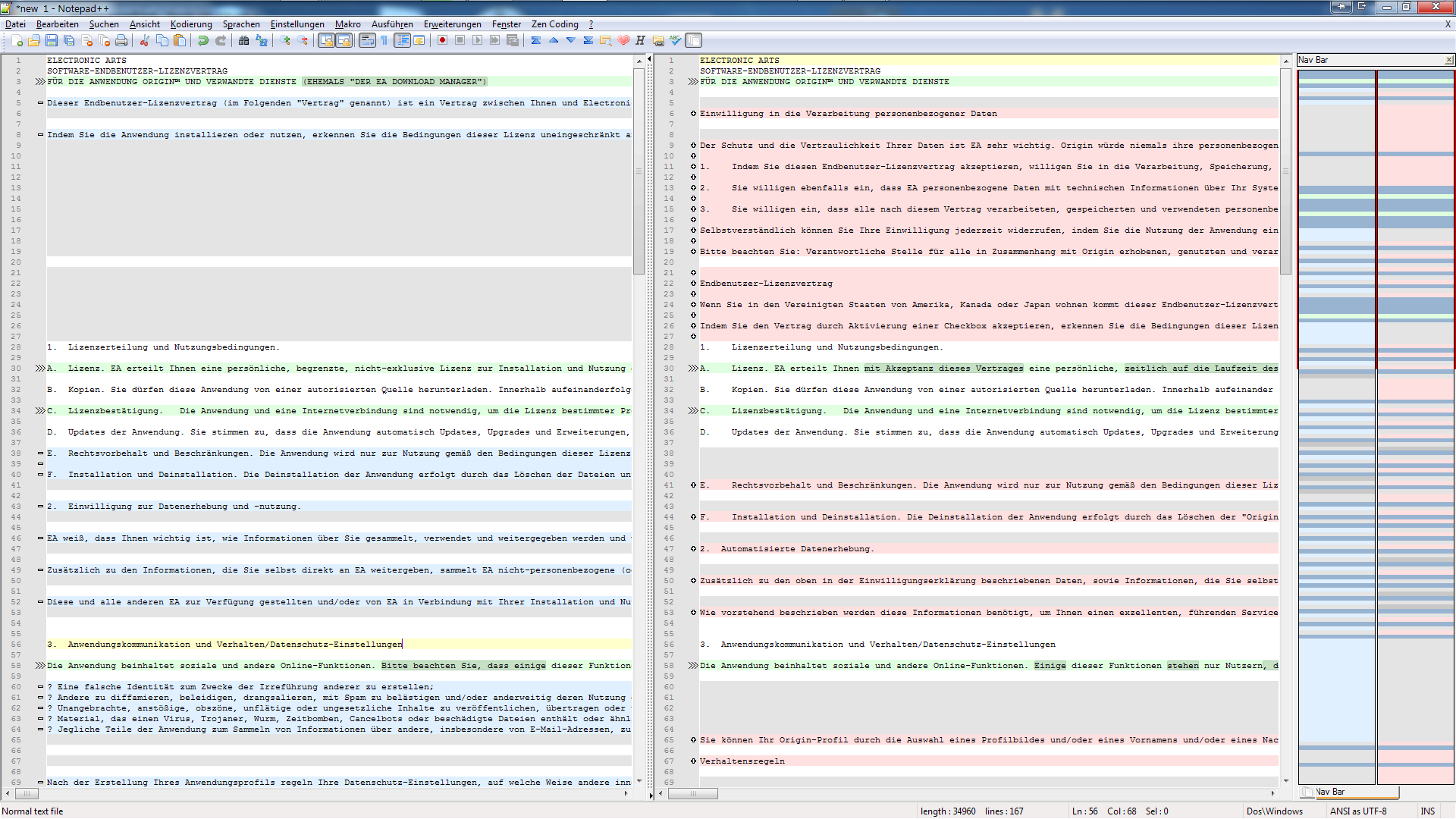Click the Print icon in toolbar
1456x819 pixels.
click(121, 41)
